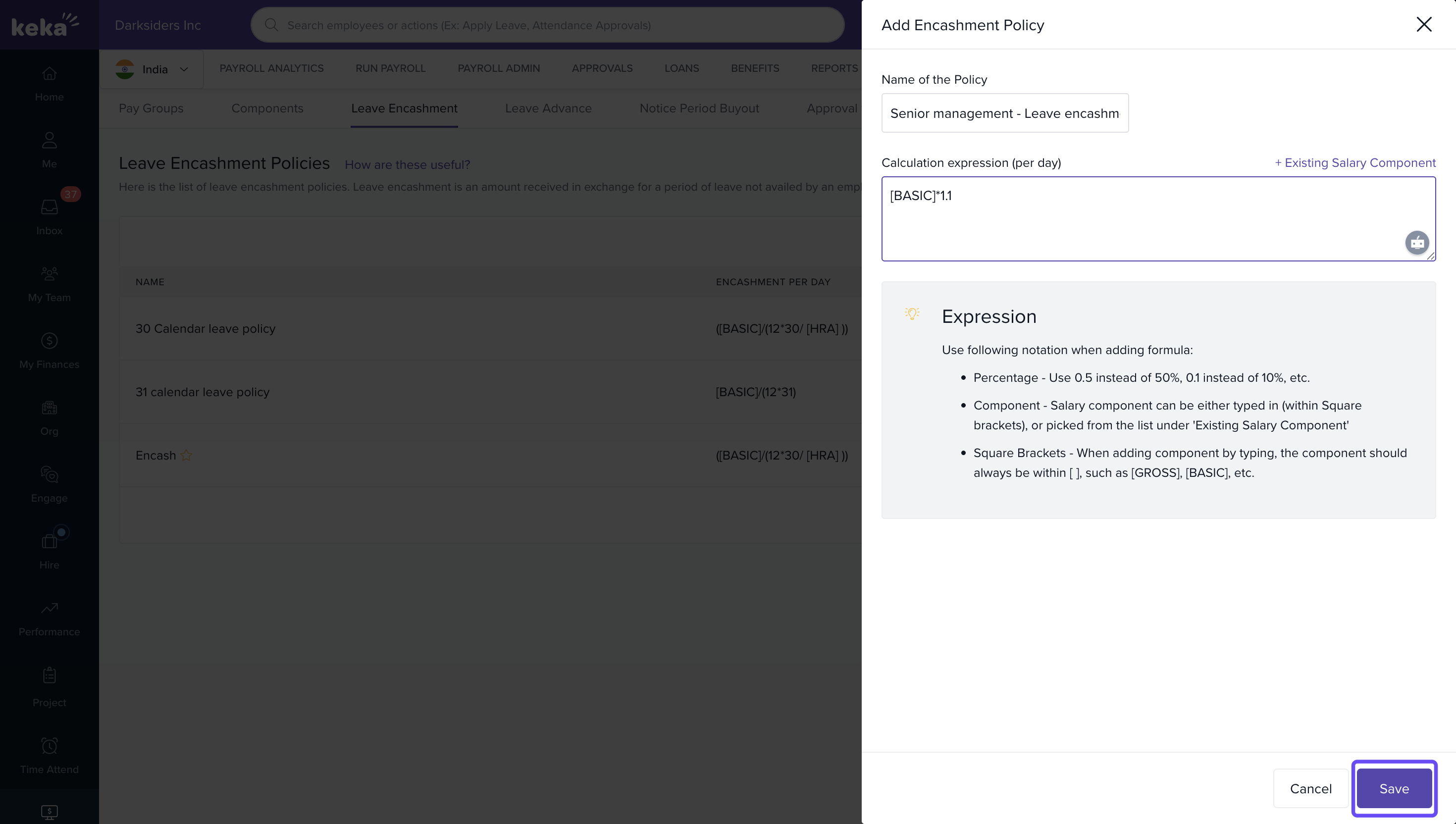Click the Cancel button

tap(1310, 788)
